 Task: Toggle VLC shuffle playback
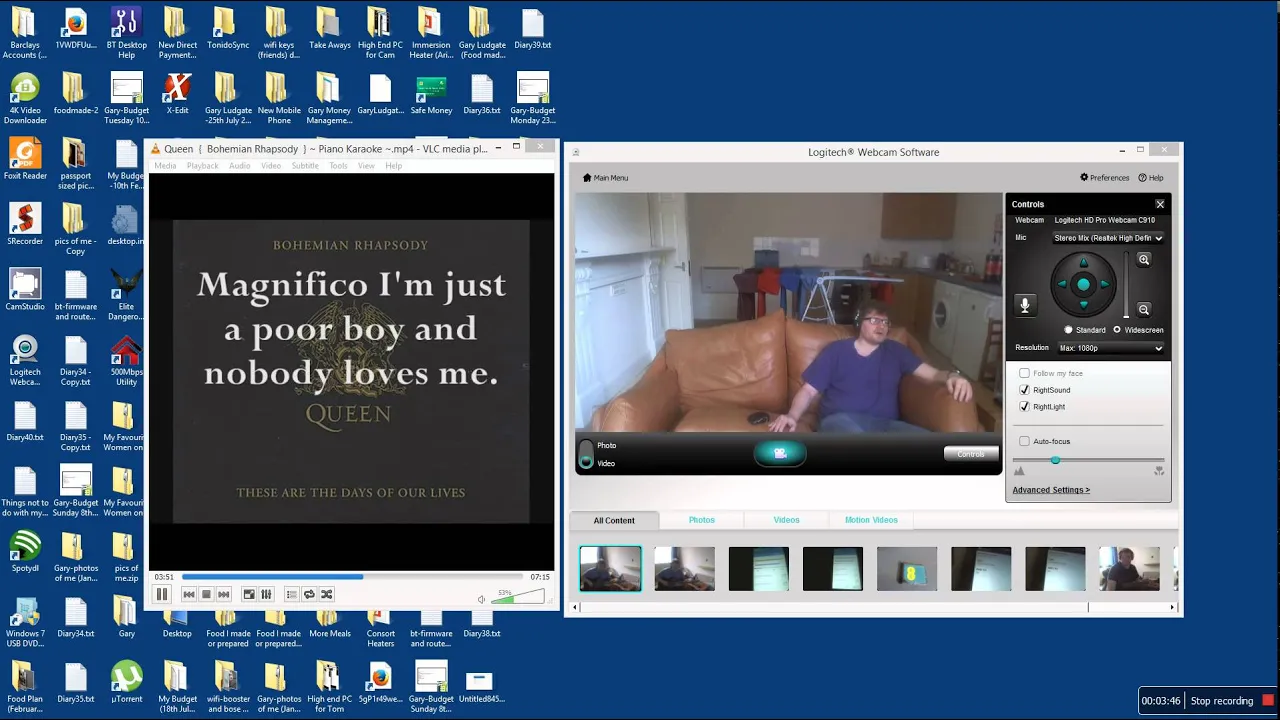326,594
